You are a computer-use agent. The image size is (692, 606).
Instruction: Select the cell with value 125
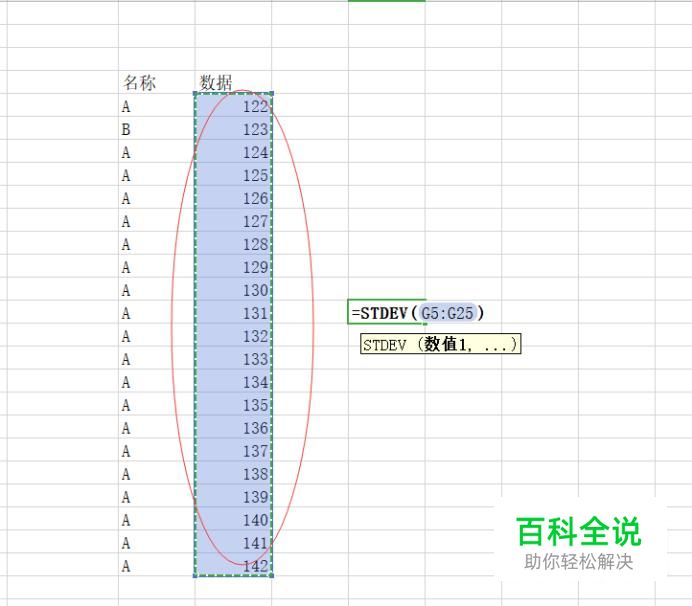[x=233, y=175]
